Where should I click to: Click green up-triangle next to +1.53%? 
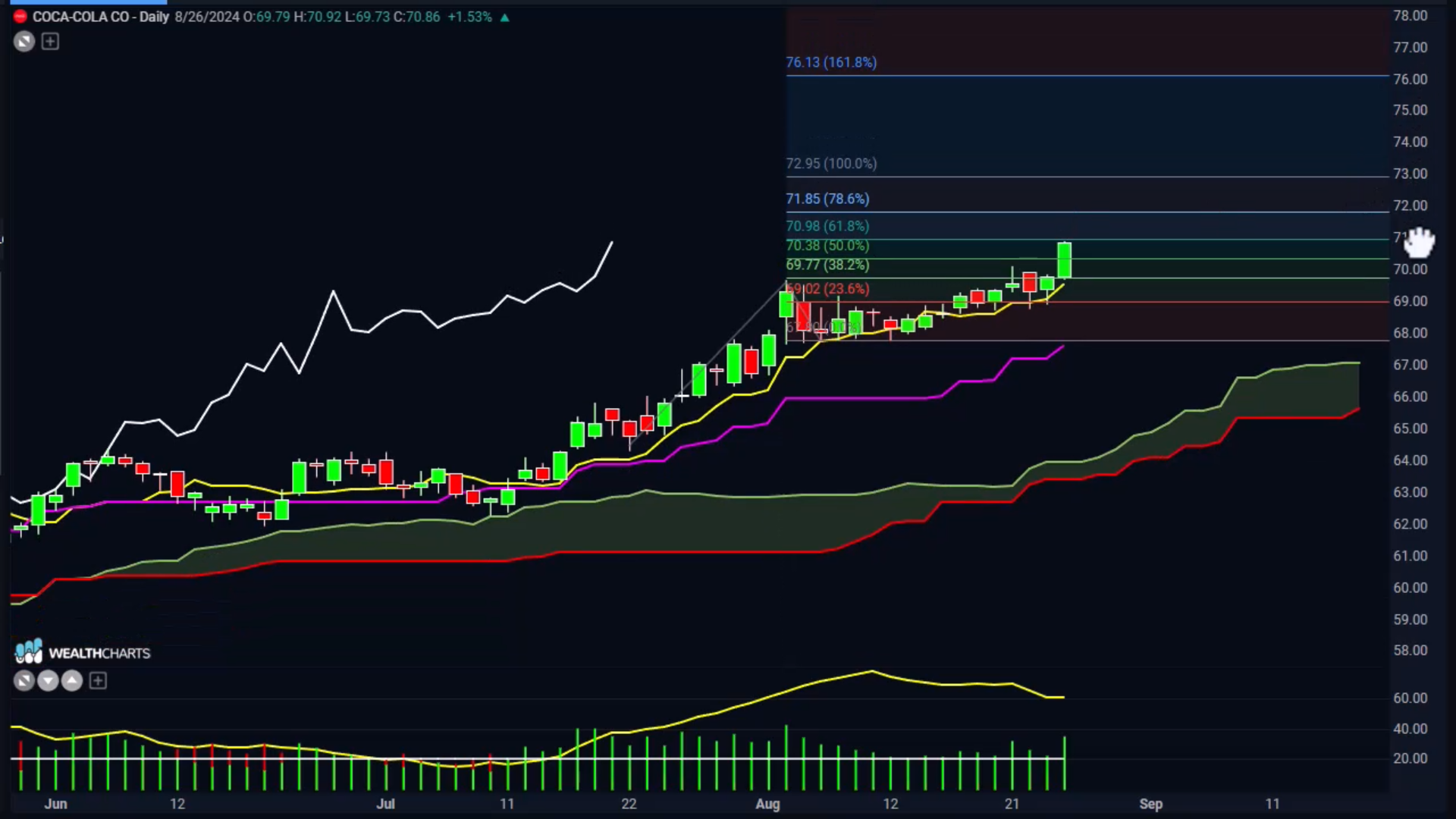point(505,17)
